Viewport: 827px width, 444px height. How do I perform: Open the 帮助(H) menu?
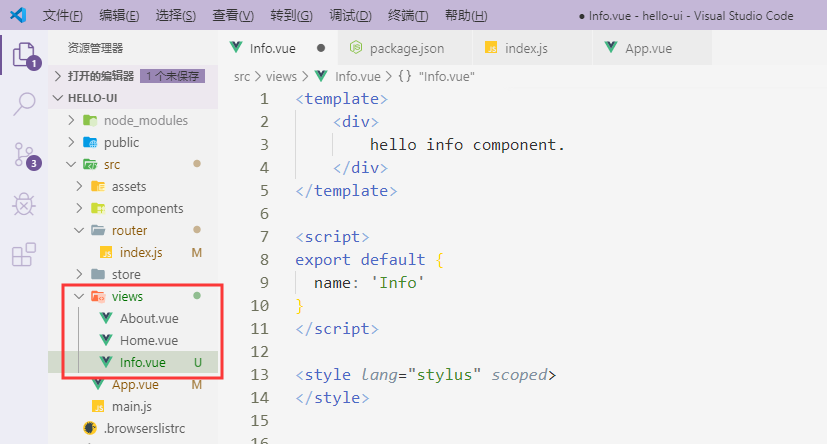466,15
